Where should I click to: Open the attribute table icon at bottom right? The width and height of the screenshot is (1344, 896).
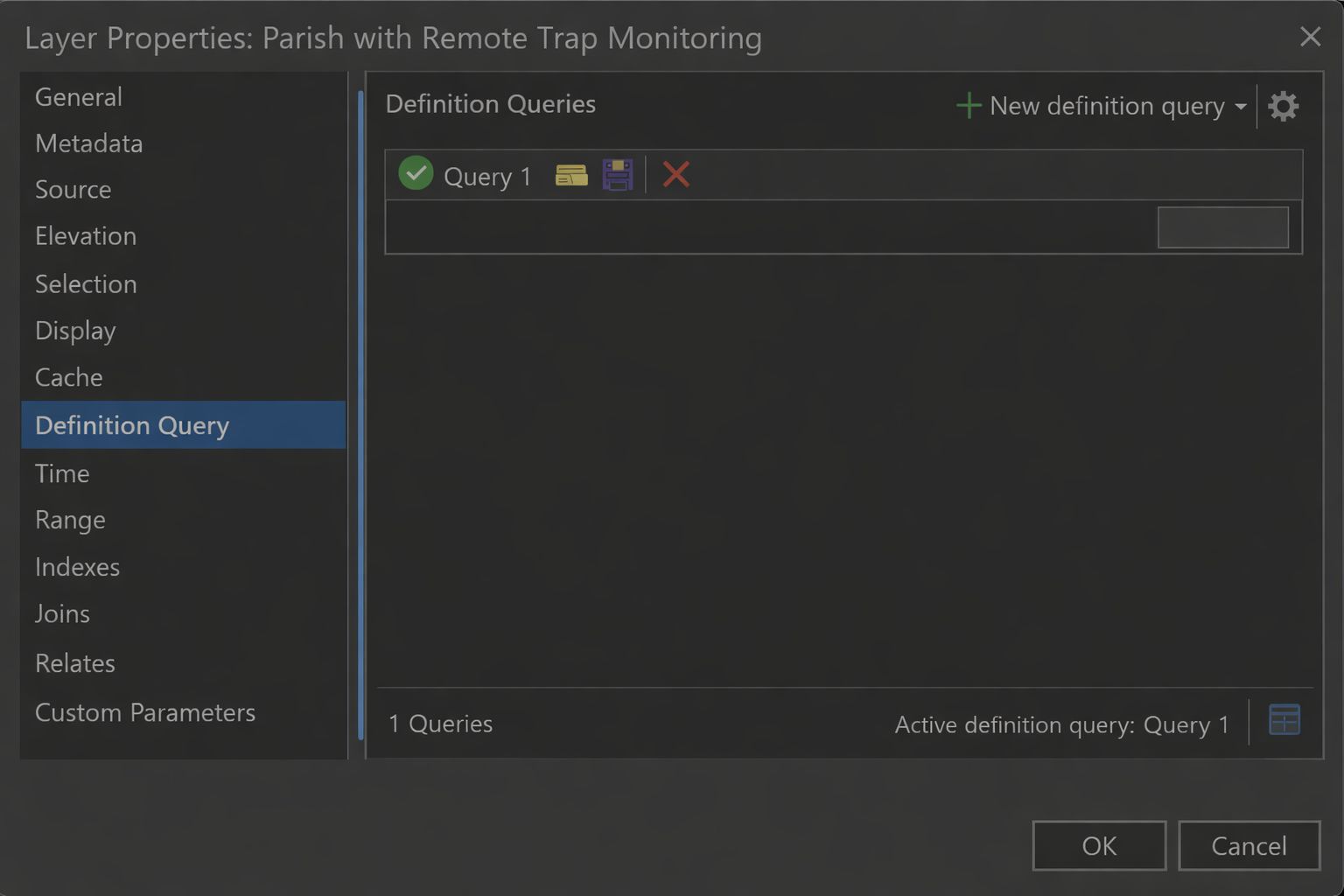click(x=1284, y=720)
